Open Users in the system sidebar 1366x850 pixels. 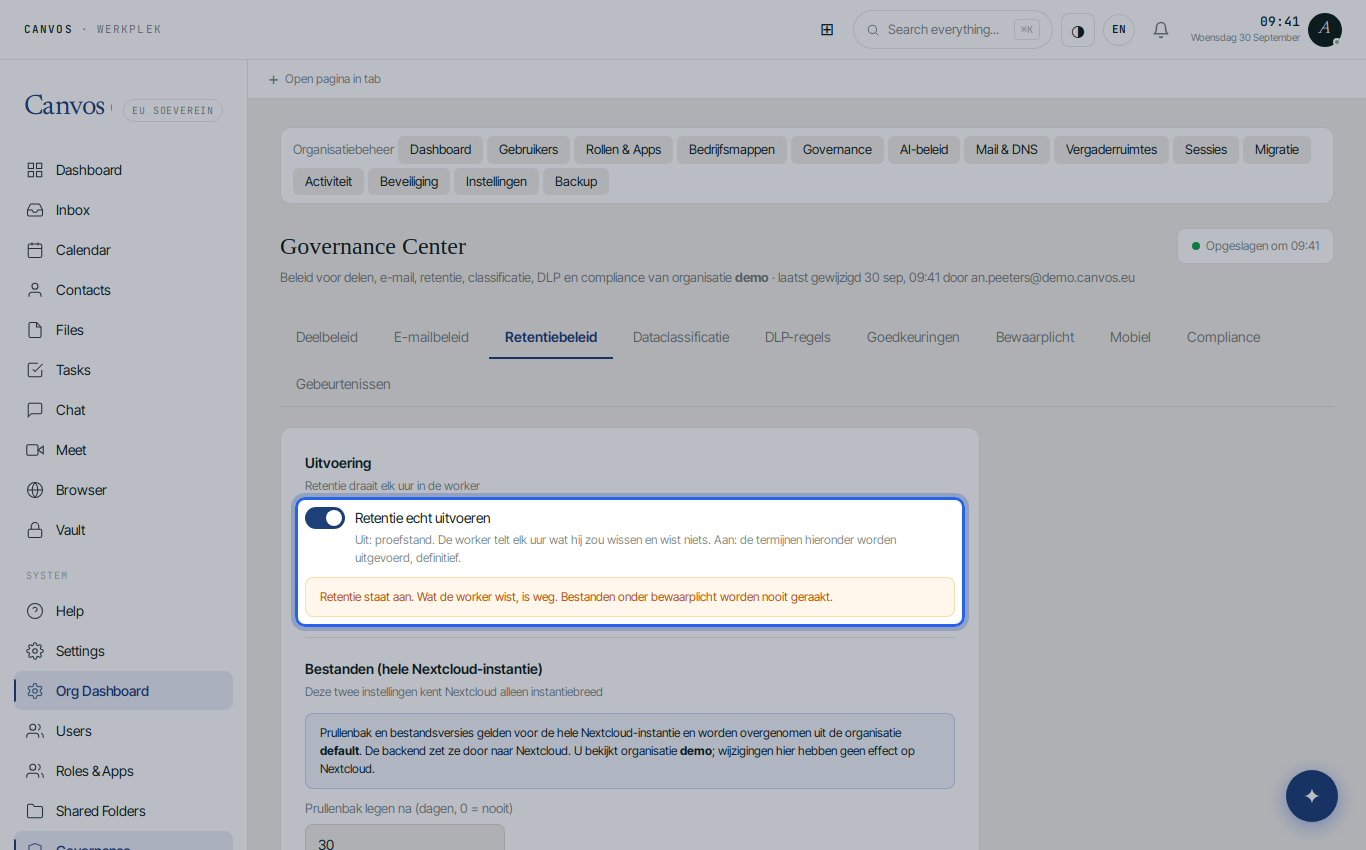124,731
